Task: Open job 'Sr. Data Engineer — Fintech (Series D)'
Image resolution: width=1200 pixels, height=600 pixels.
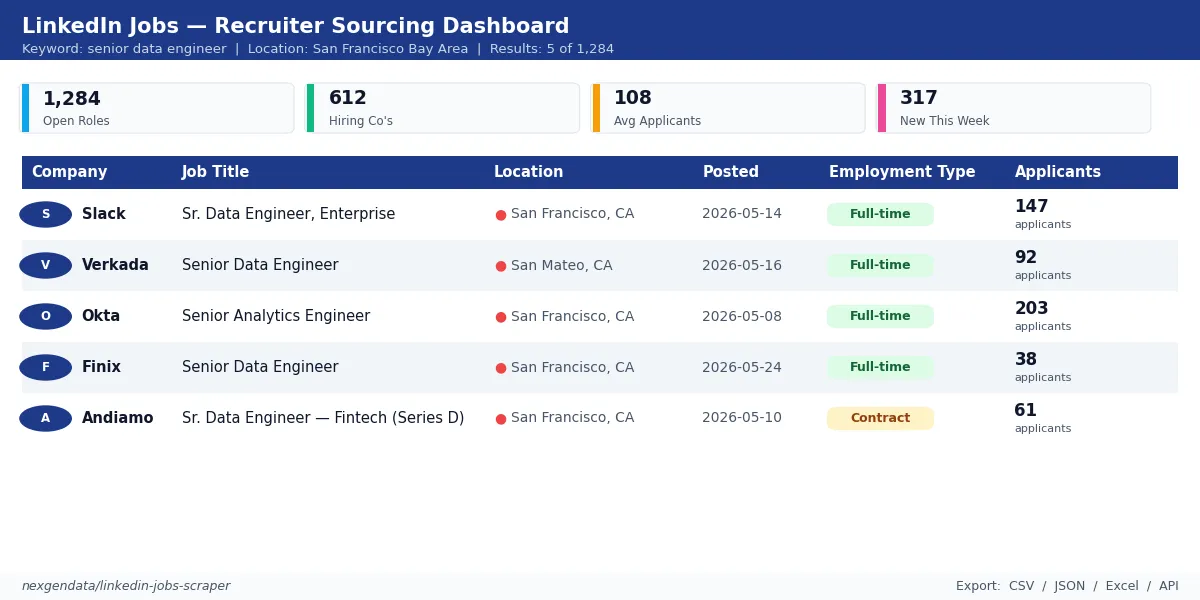Action: 323,419
